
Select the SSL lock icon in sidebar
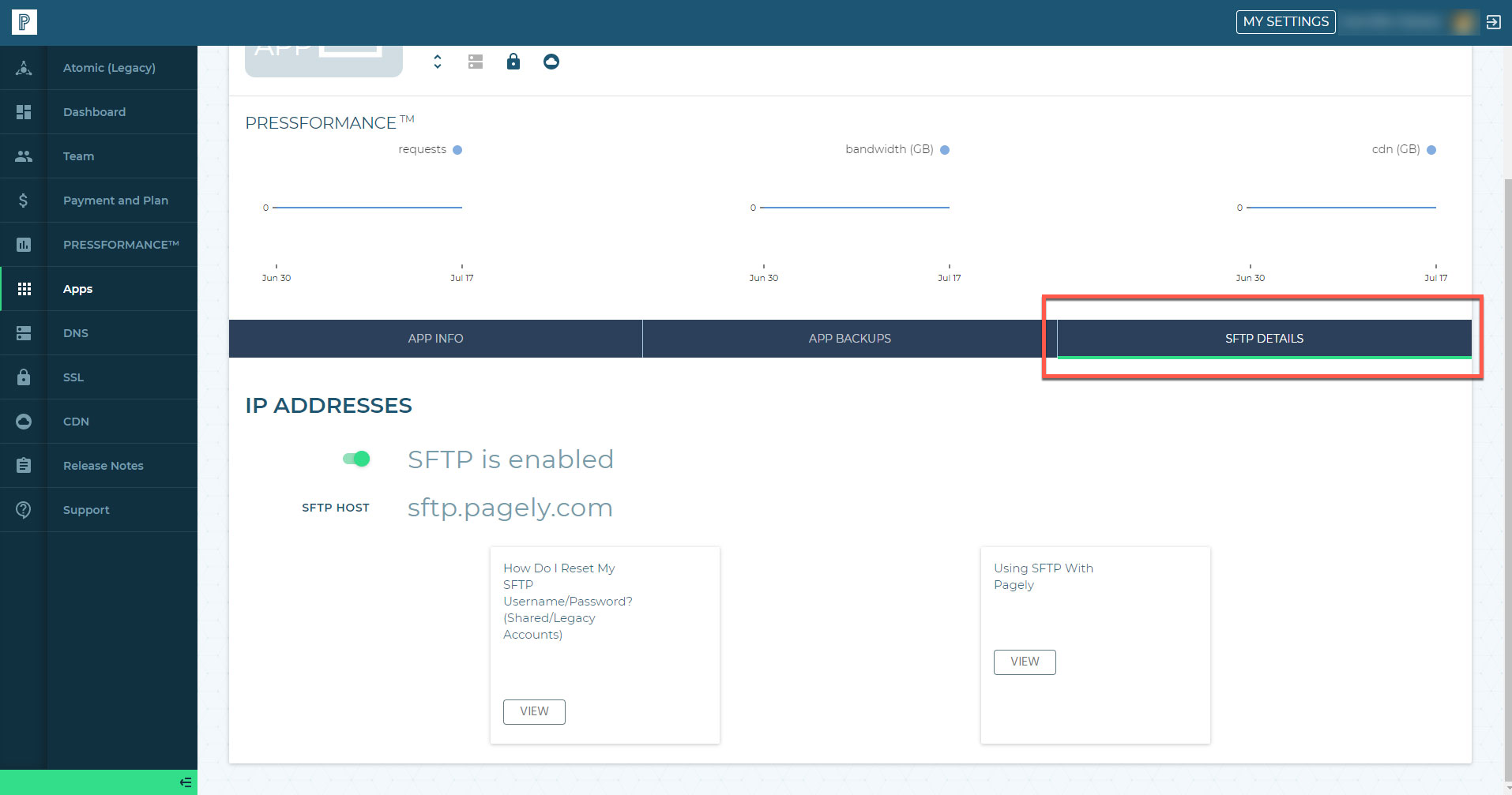(23, 377)
